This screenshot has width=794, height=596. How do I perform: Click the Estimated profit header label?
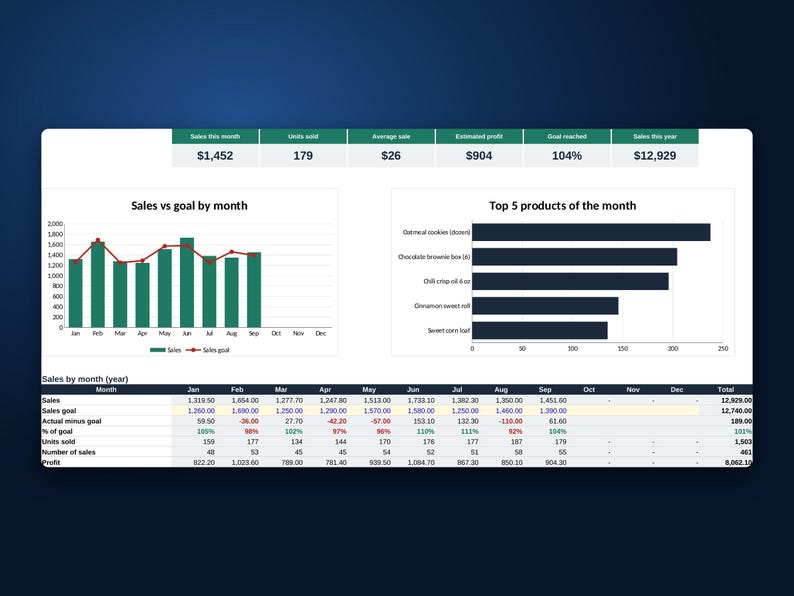(x=479, y=136)
